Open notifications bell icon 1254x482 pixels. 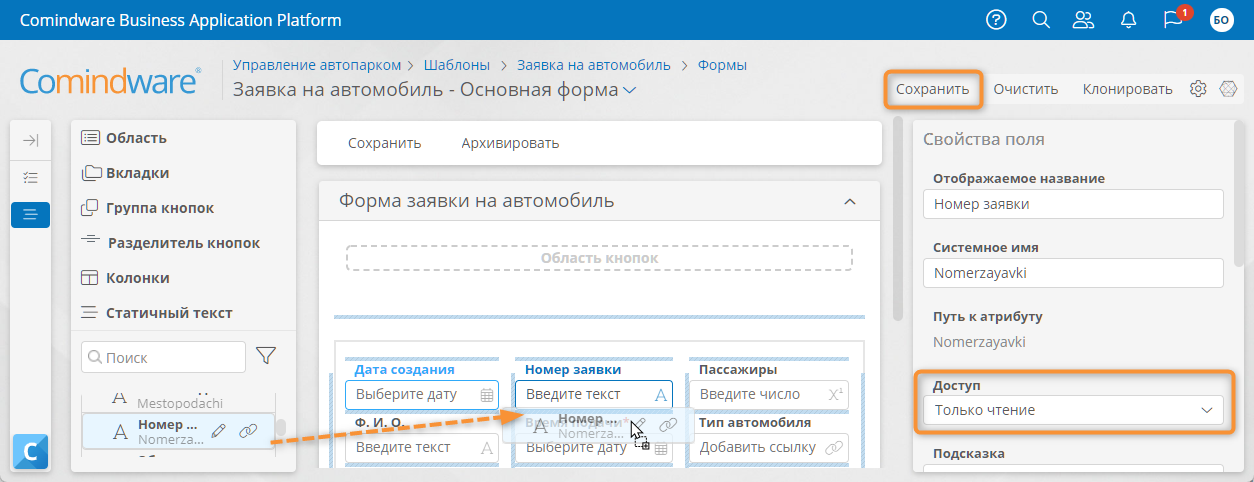[1129, 20]
